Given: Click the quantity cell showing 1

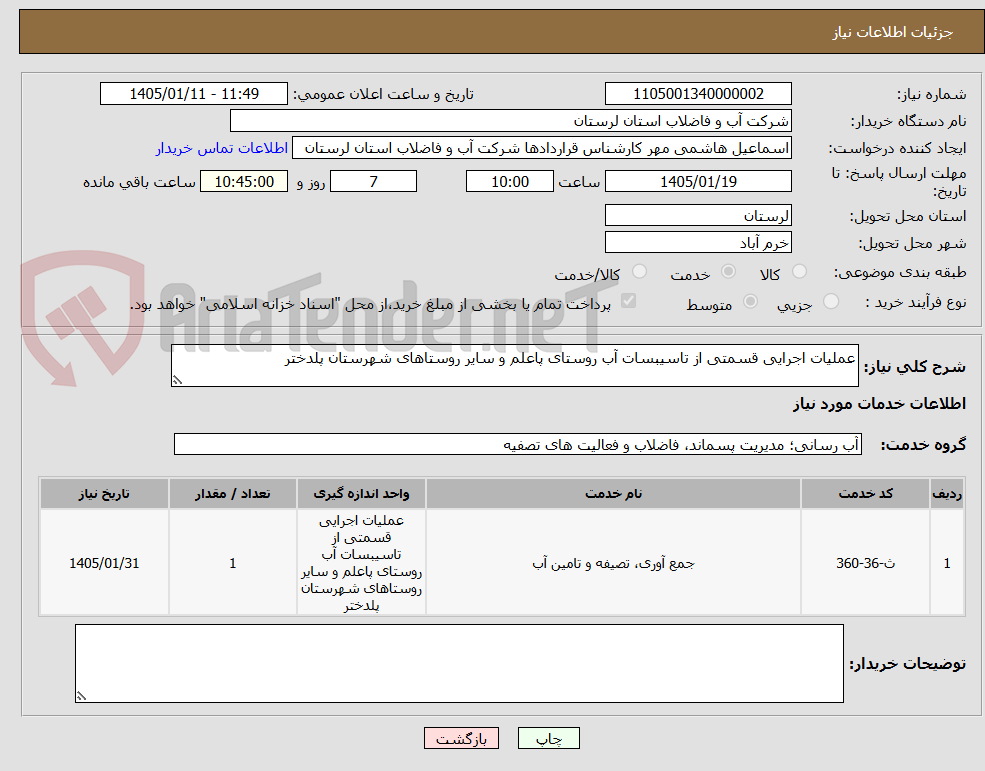Looking at the screenshot, I should [232, 563].
